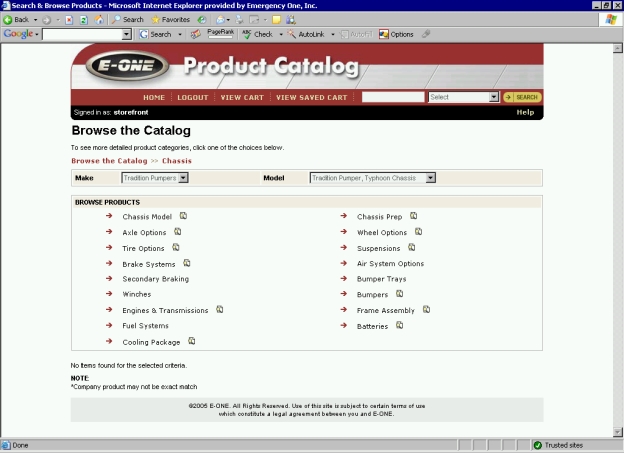This screenshot has height=453, width=624.
Task: Open the AutoLink dropdown arrow
Action: click(333, 34)
